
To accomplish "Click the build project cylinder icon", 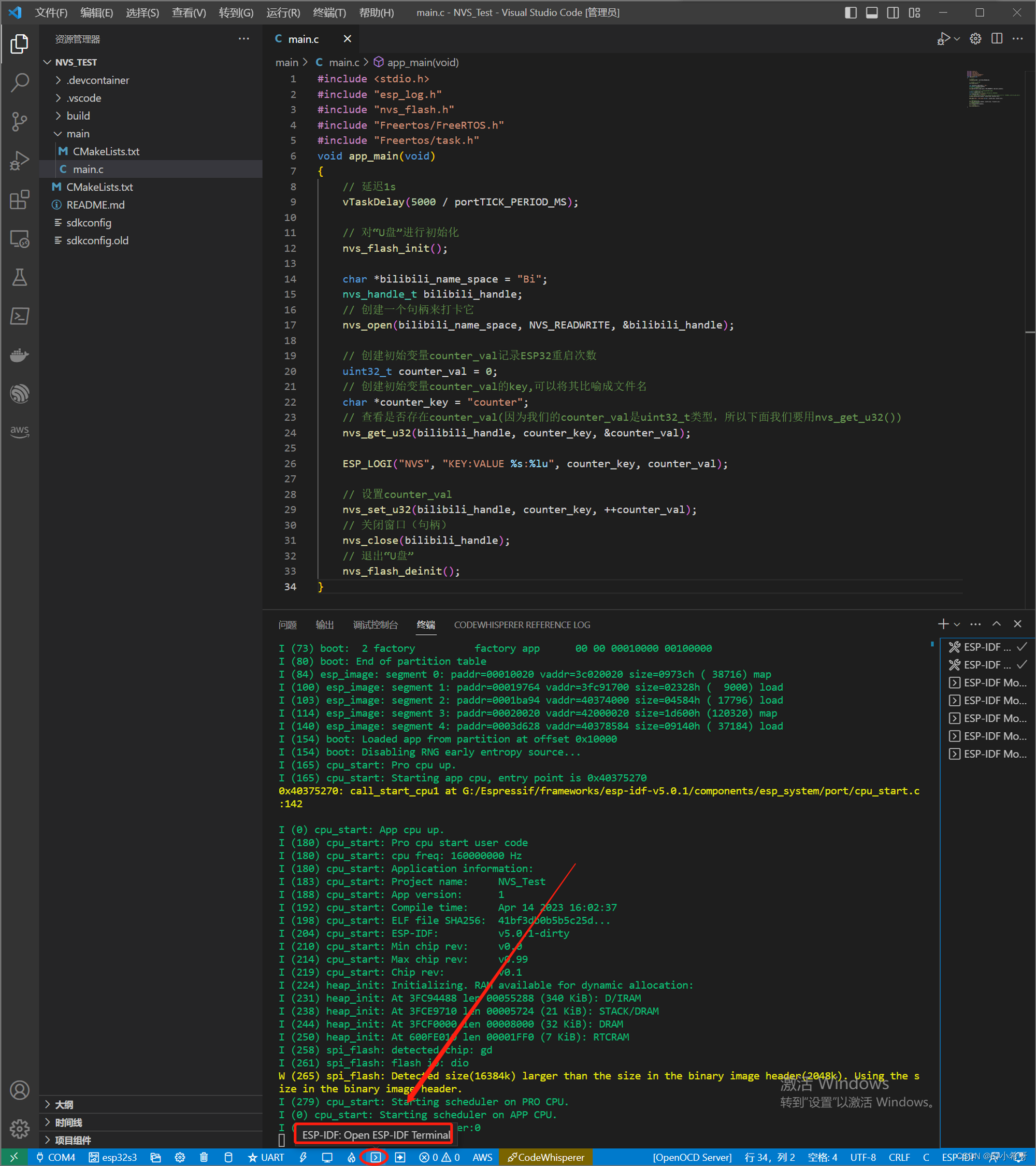I will coord(228,1157).
